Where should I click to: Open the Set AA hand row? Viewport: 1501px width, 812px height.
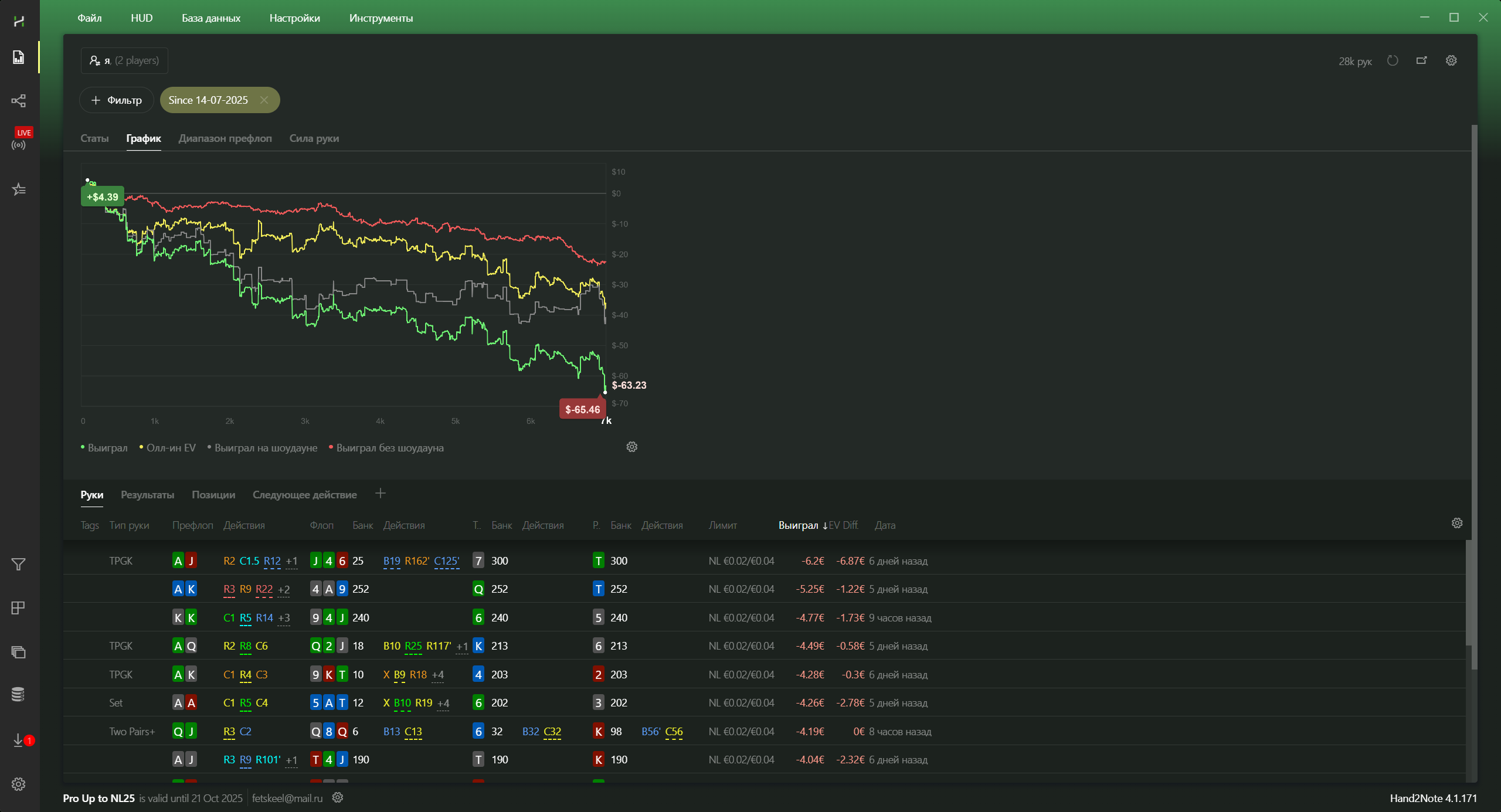point(765,702)
